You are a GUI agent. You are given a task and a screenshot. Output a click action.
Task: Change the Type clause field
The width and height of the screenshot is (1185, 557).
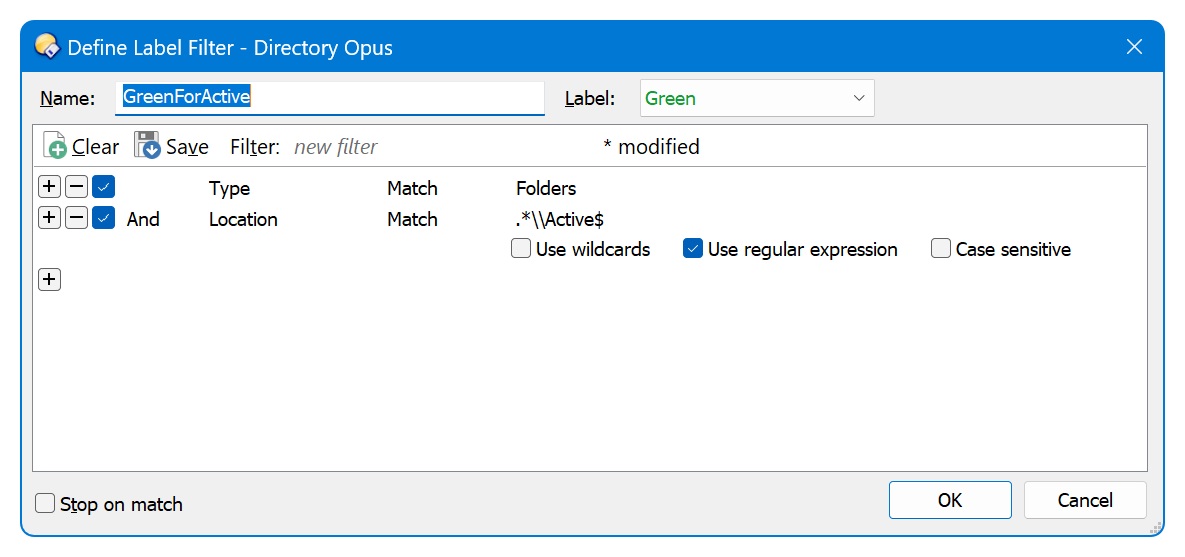click(229, 188)
